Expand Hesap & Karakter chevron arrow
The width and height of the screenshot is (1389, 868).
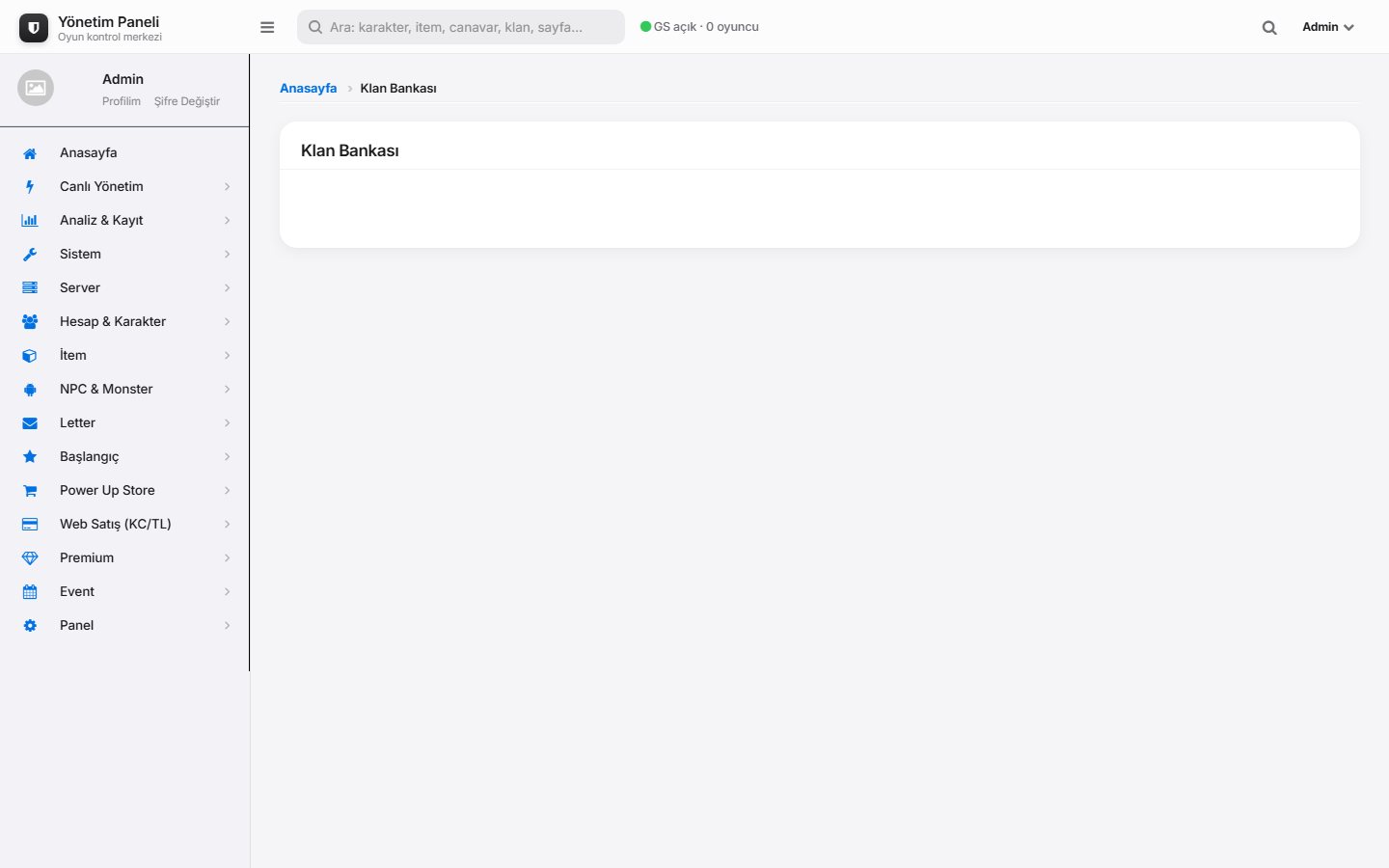pos(228,322)
